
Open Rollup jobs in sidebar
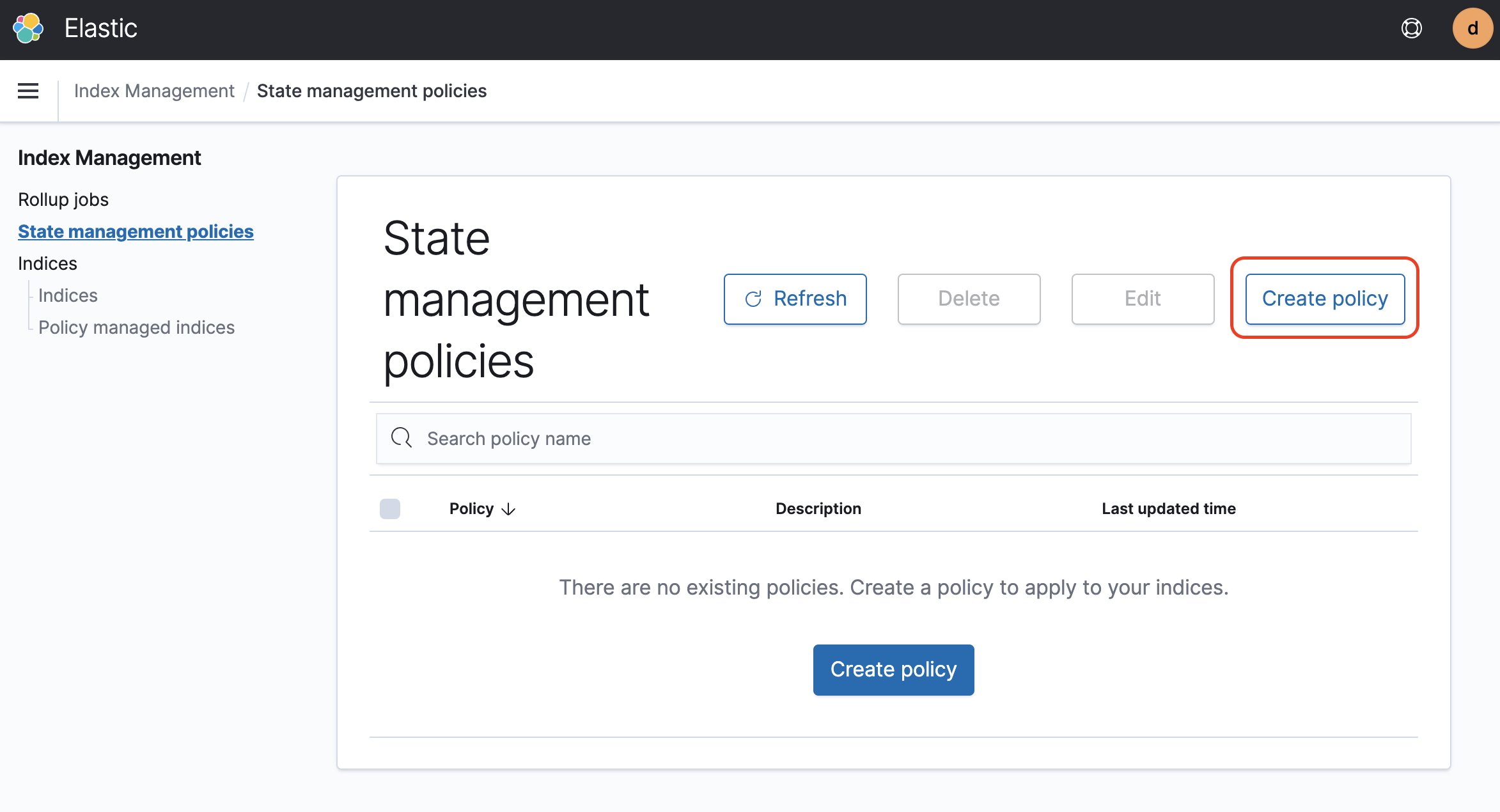[x=63, y=199]
